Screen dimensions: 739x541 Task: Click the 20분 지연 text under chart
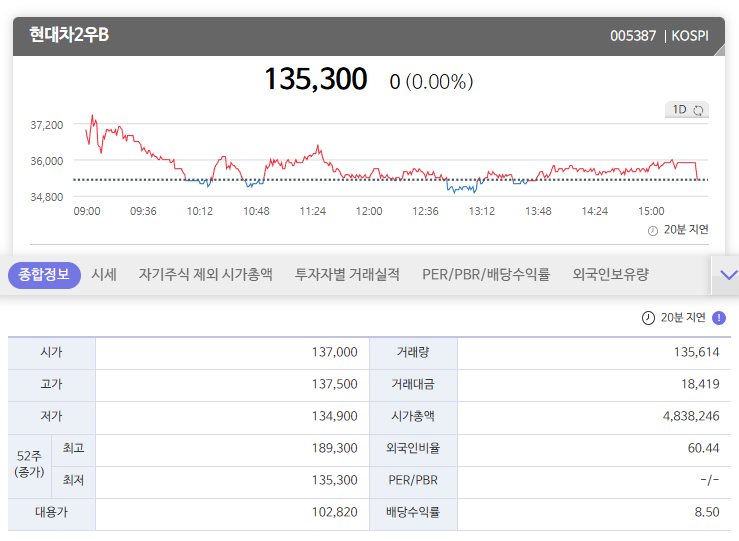[x=686, y=230]
